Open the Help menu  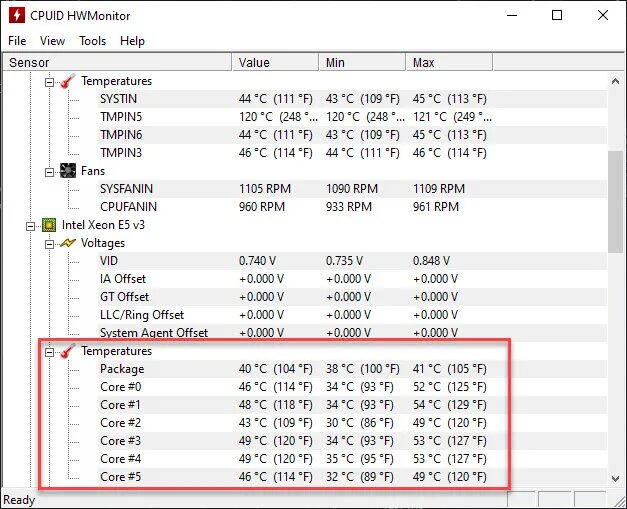click(x=132, y=41)
